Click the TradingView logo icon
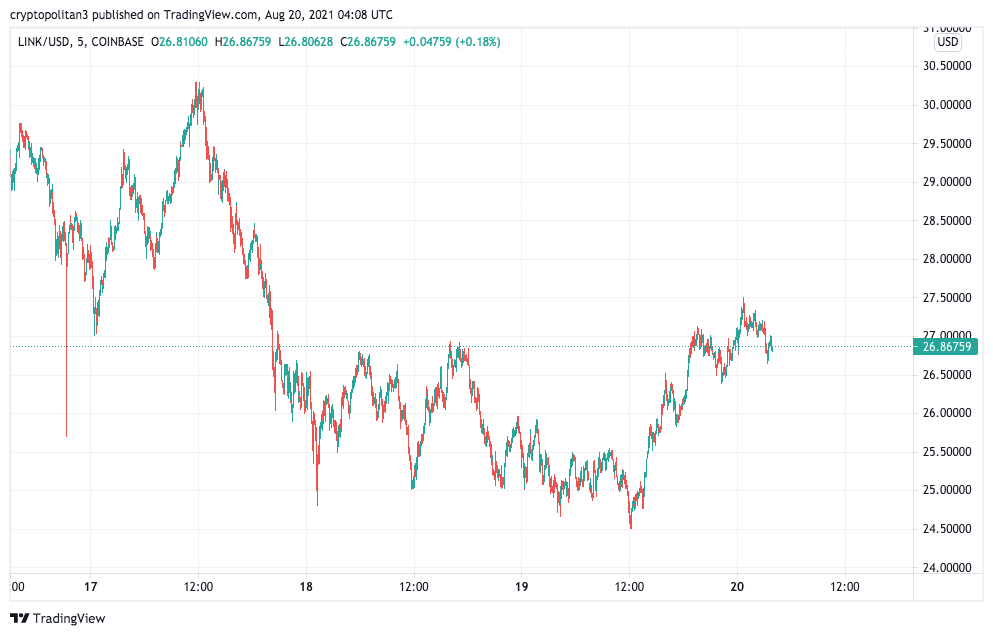The image size is (993, 636). click(x=20, y=618)
